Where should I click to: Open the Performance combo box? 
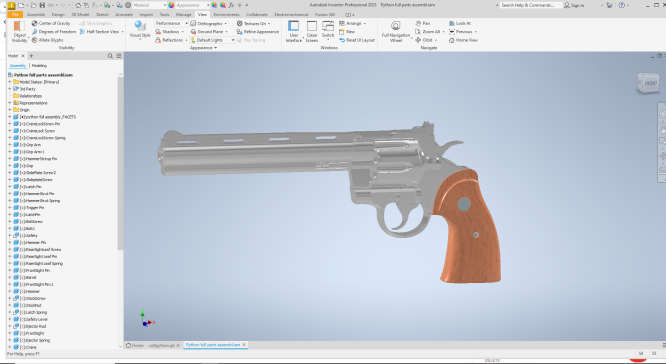pyautogui.click(x=171, y=23)
